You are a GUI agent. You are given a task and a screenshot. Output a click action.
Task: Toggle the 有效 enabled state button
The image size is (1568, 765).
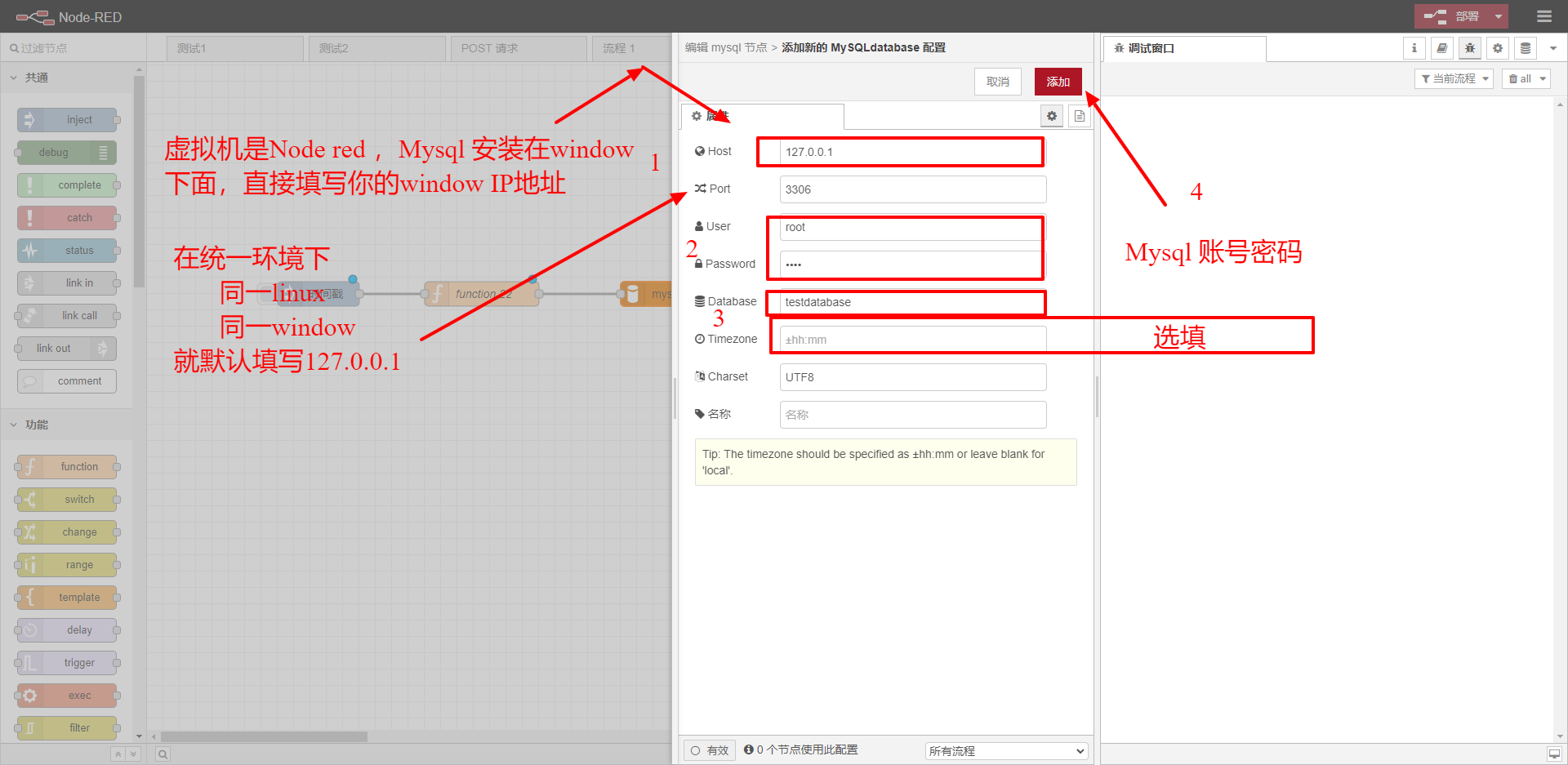tap(710, 750)
